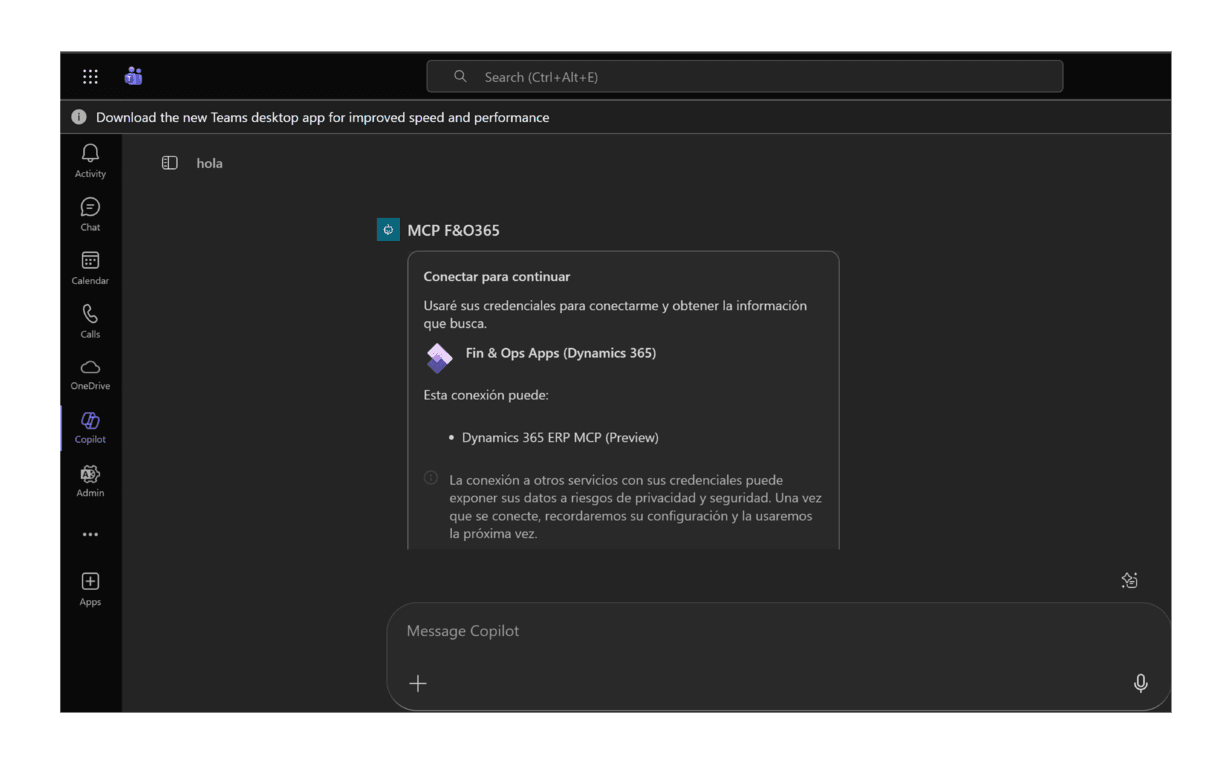The image size is (1232, 764).
Task: Click the Fin & Ops Apps connector logo
Action: click(439, 357)
